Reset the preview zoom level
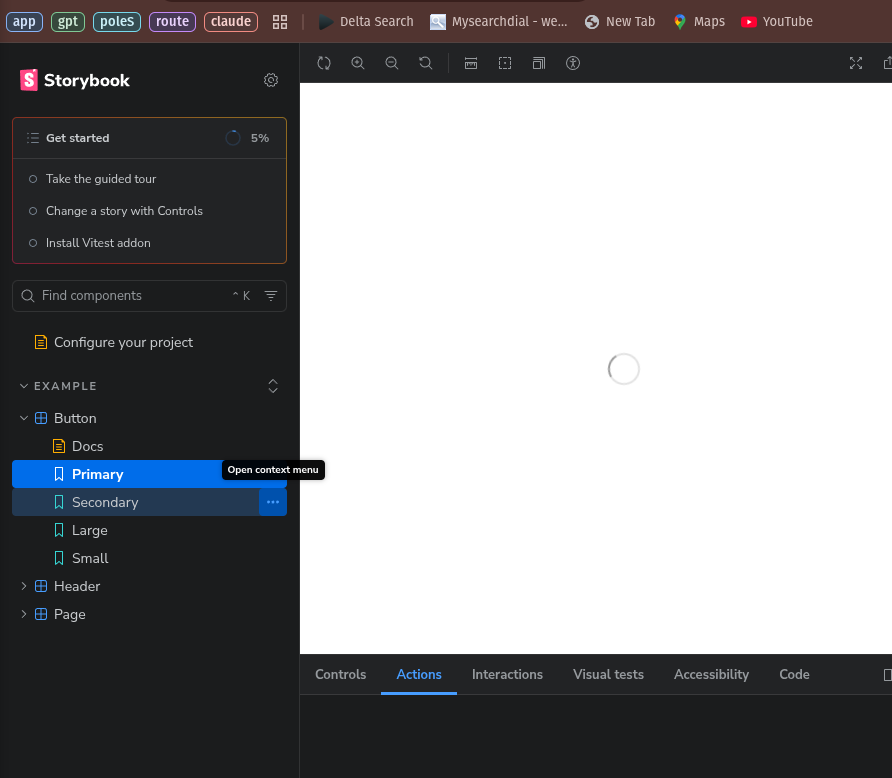892x778 pixels. 426,63
